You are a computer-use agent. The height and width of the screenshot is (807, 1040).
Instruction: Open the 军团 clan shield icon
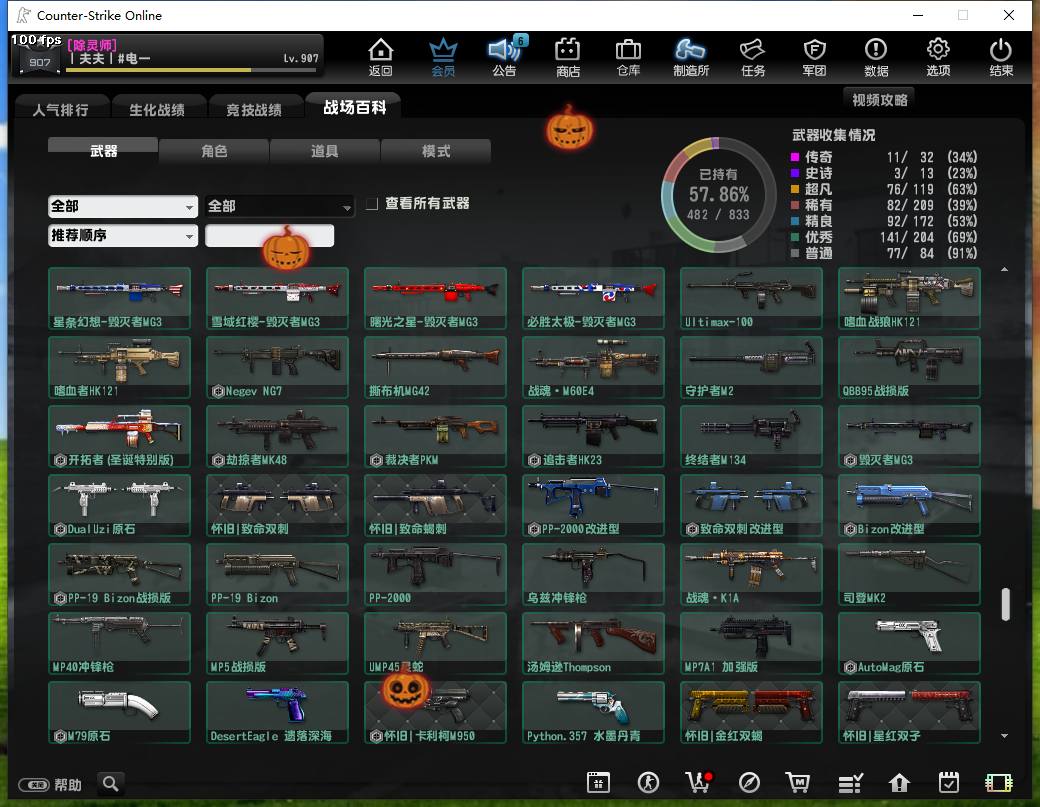click(x=814, y=57)
